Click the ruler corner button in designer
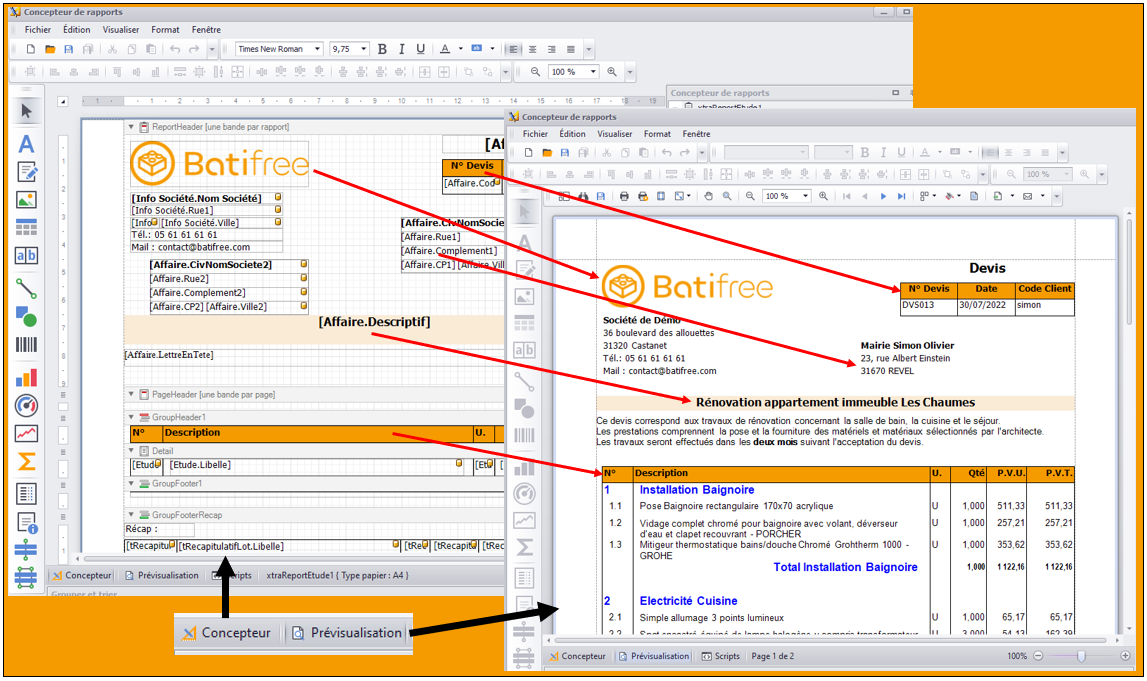This screenshot has width=1147, height=681. pos(63,102)
